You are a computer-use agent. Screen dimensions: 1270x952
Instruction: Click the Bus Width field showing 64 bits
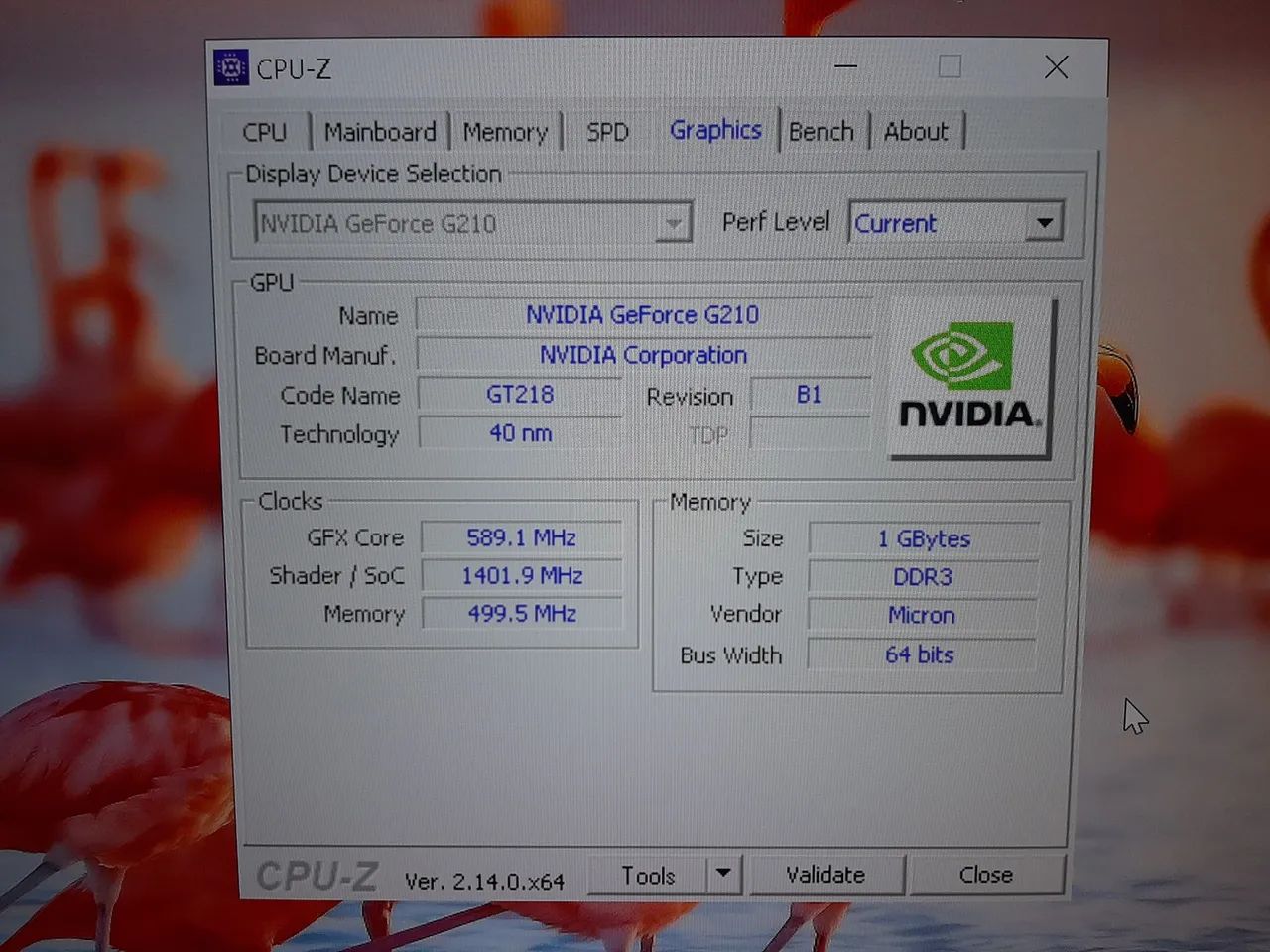click(921, 654)
